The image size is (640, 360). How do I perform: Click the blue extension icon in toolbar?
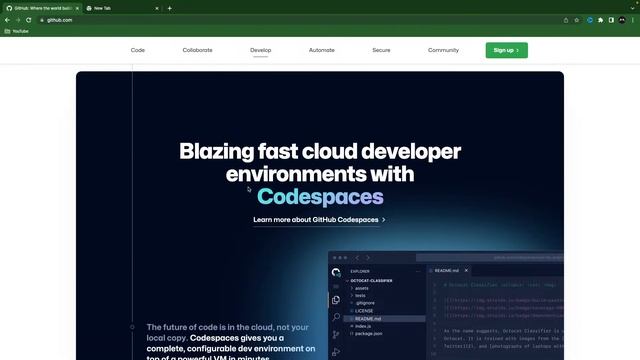(x=590, y=20)
